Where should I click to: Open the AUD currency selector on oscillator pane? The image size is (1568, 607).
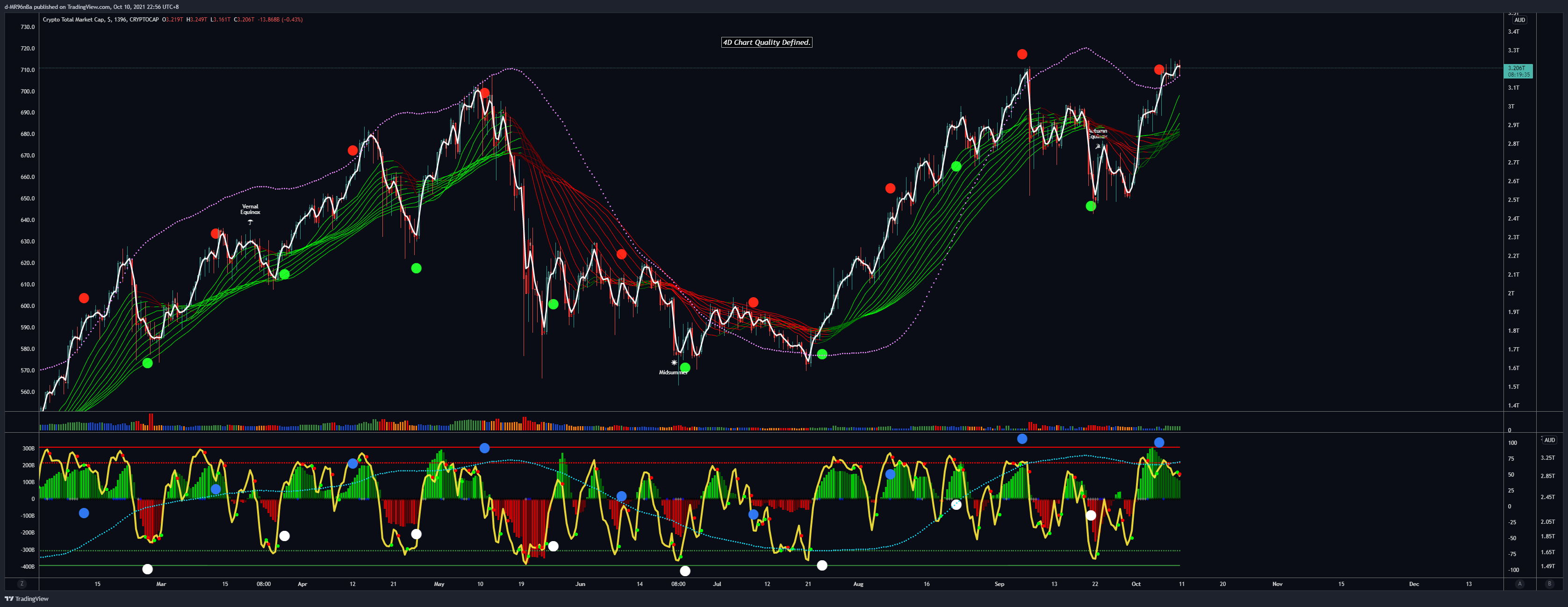[1549, 440]
